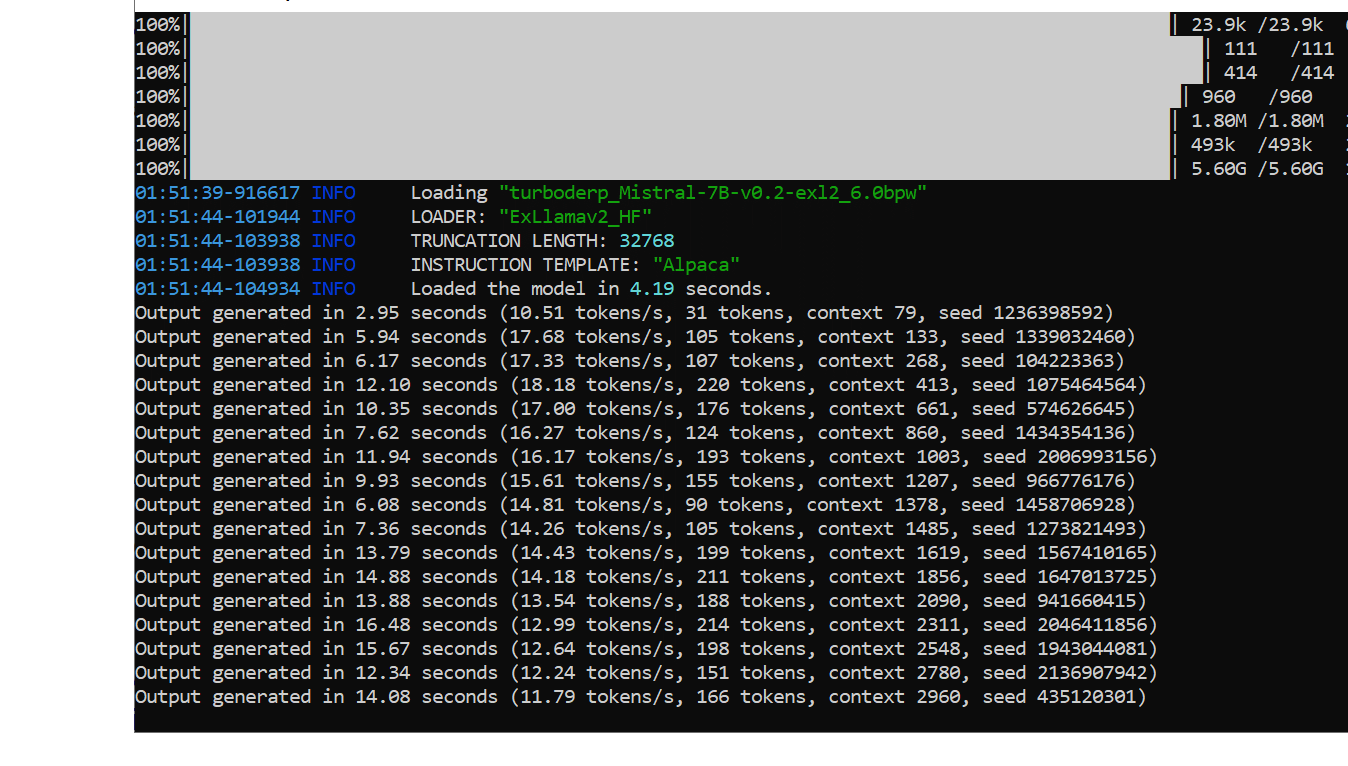Click the timestamp 01:51:44-101944

coord(217,217)
